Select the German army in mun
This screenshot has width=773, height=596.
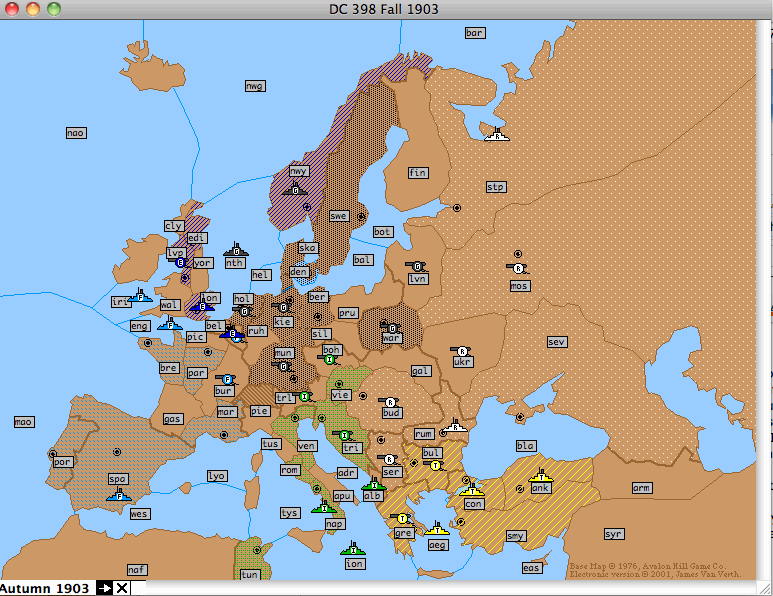[x=282, y=366]
